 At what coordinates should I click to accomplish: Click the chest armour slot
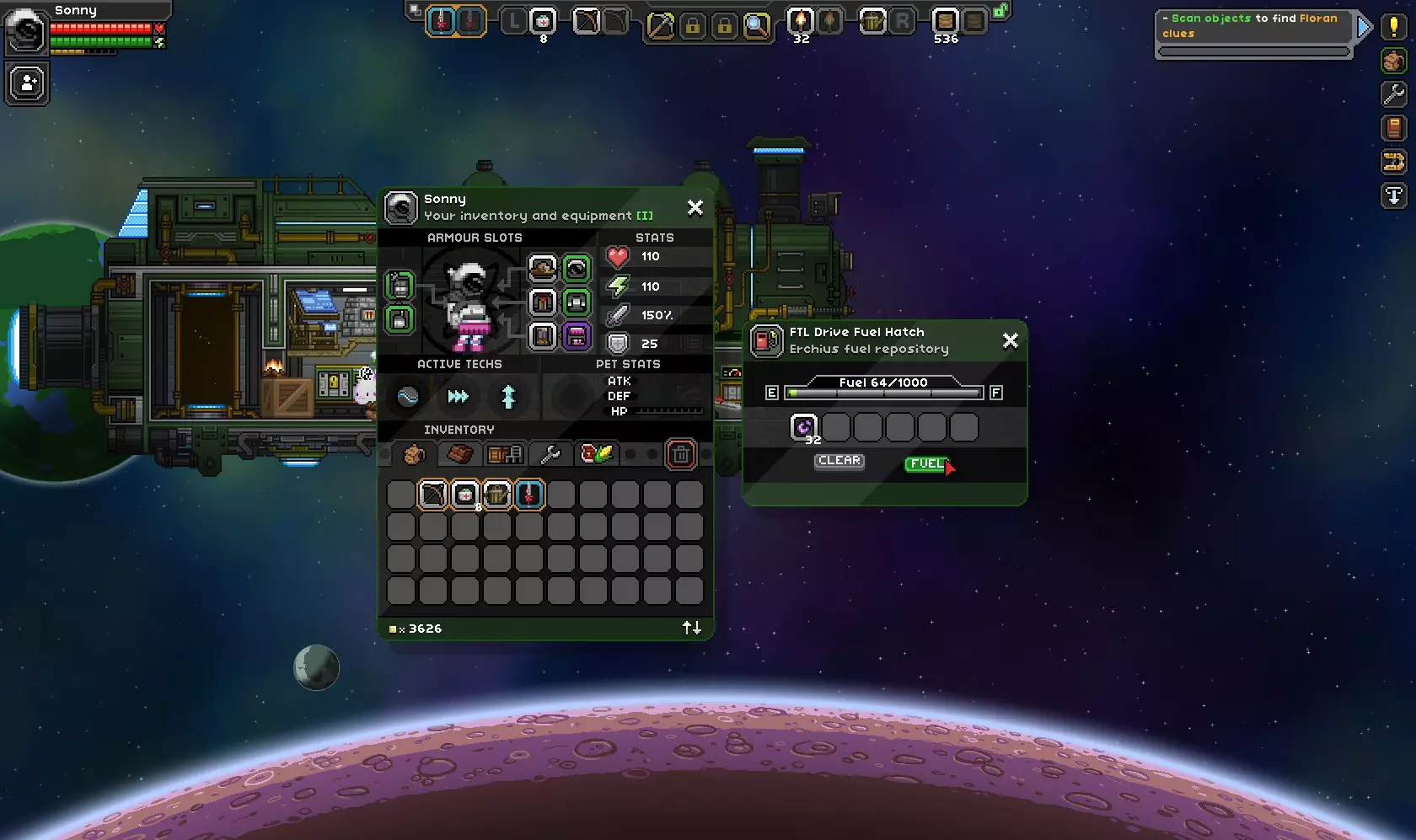click(543, 302)
